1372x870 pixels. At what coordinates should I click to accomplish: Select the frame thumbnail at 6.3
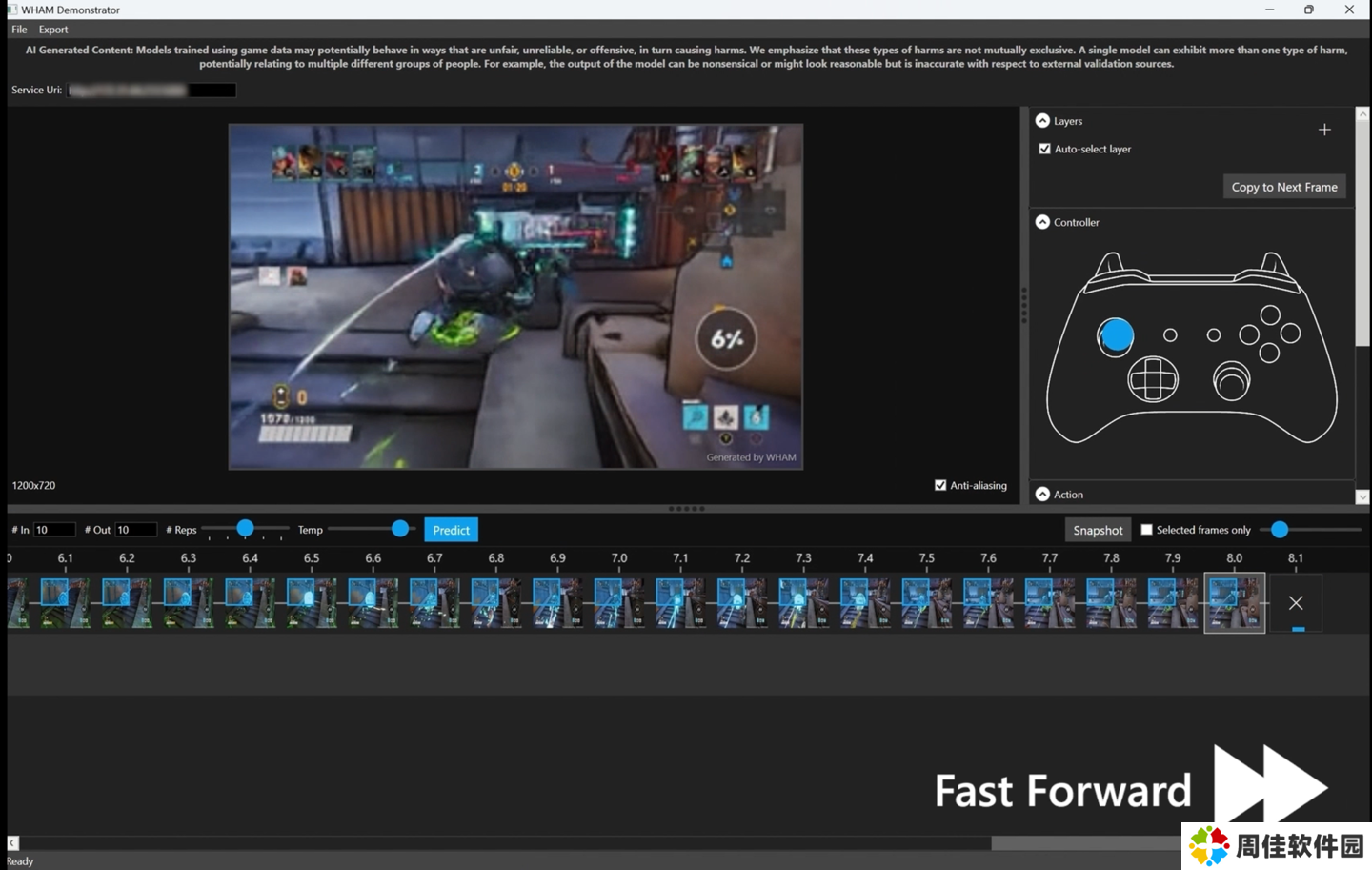[x=189, y=602]
